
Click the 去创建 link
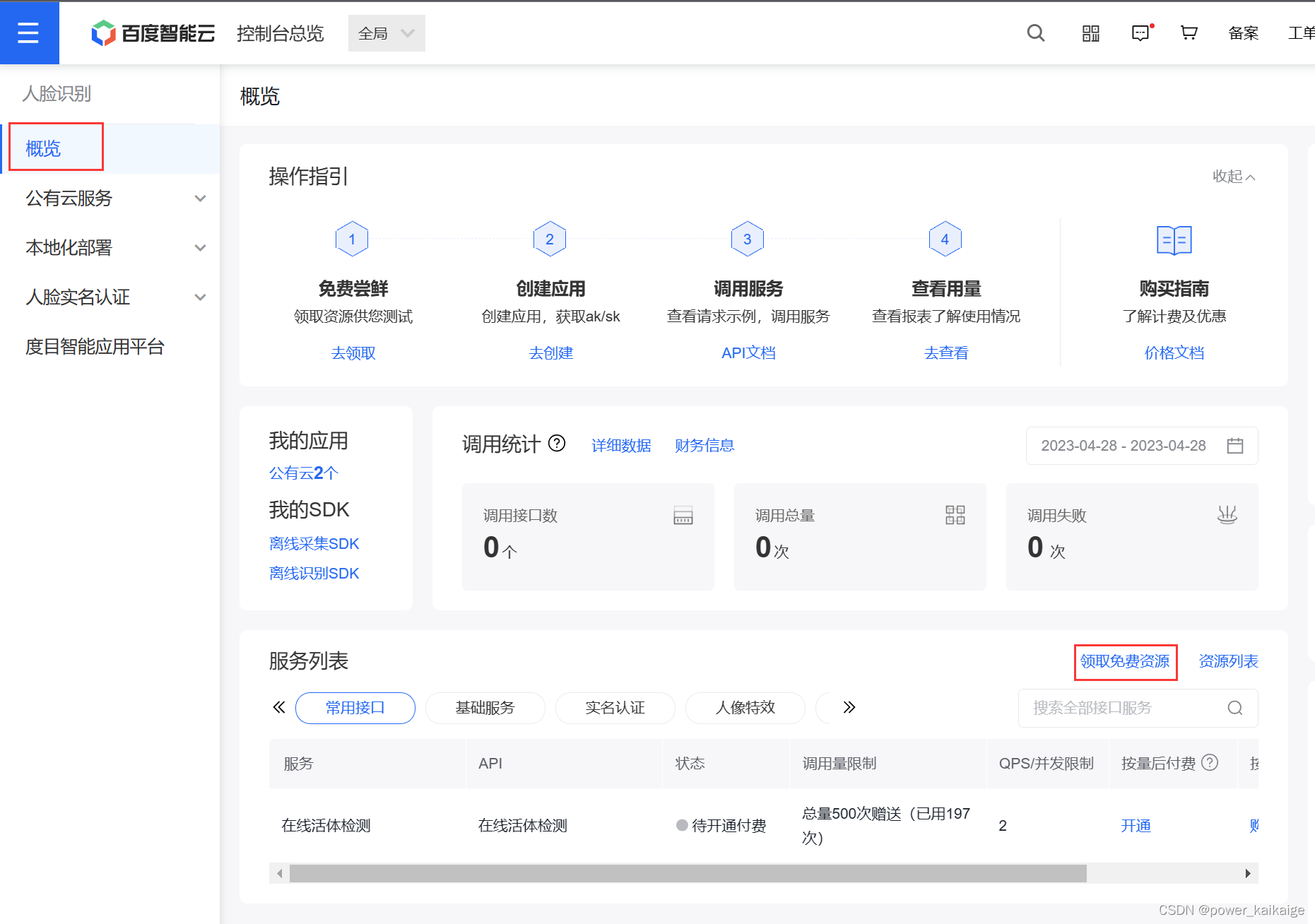click(551, 353)
